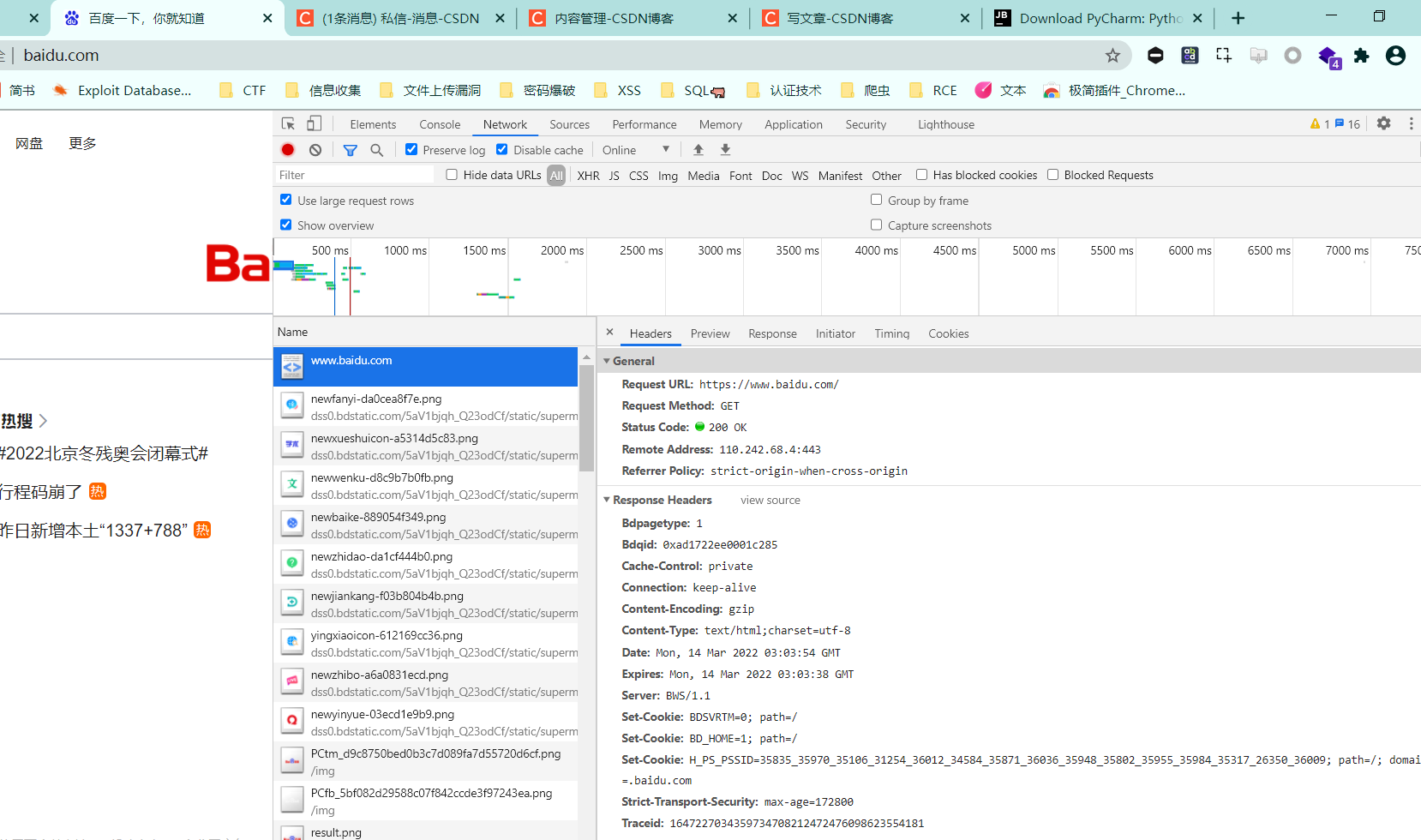Collapse the Response Headers section

607,500
